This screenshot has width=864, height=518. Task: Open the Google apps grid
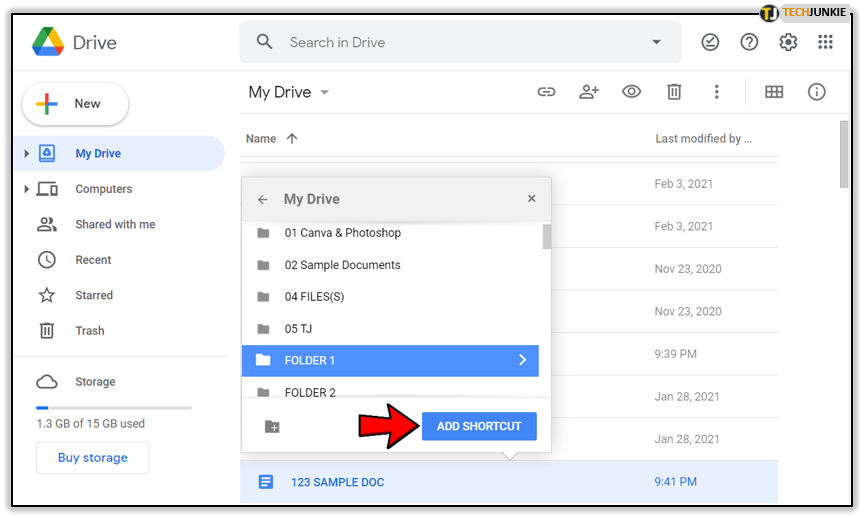pyautogui.click(x=825, y=42)
